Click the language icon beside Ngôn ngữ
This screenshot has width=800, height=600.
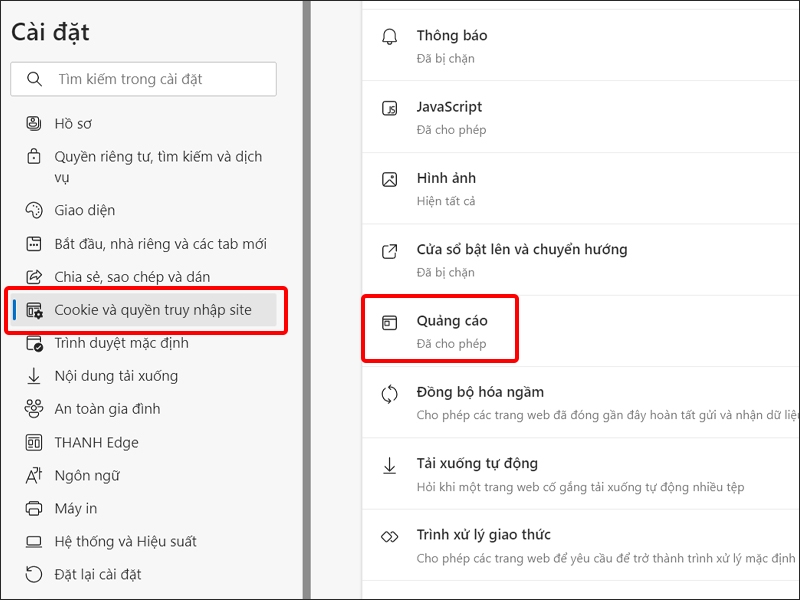(33, 475)
